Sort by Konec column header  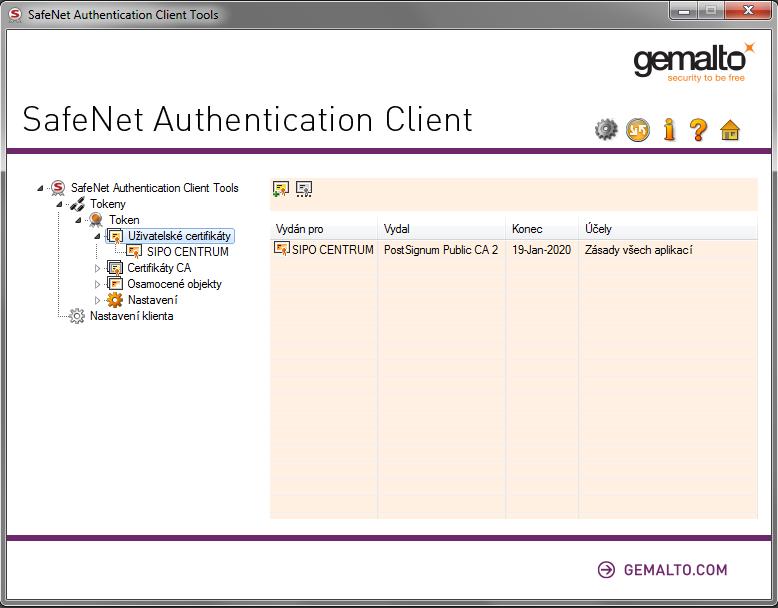point(542,229)
